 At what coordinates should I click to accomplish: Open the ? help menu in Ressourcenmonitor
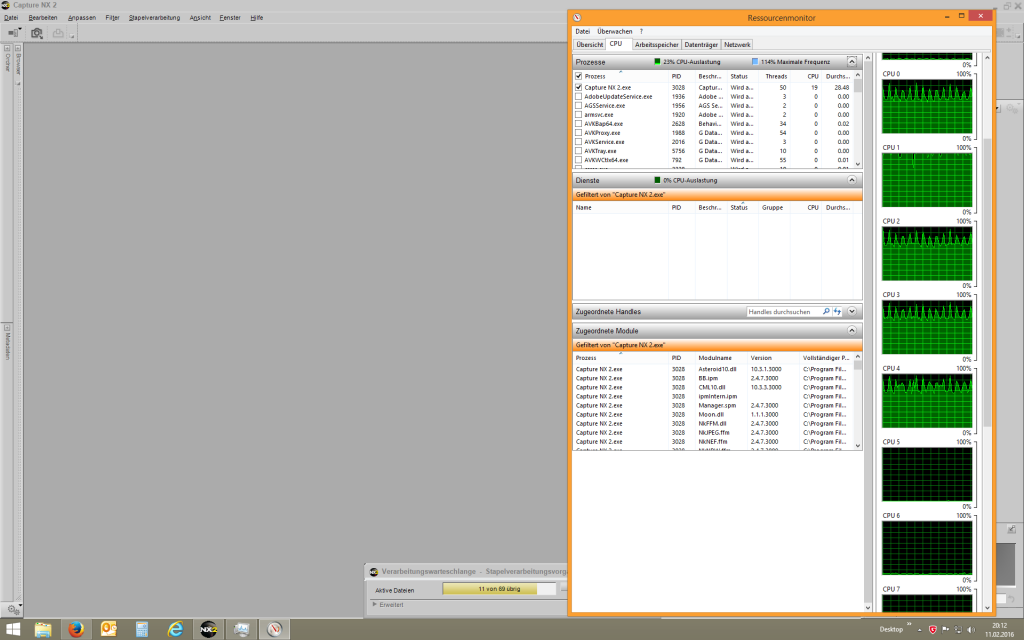click(641, 31)
